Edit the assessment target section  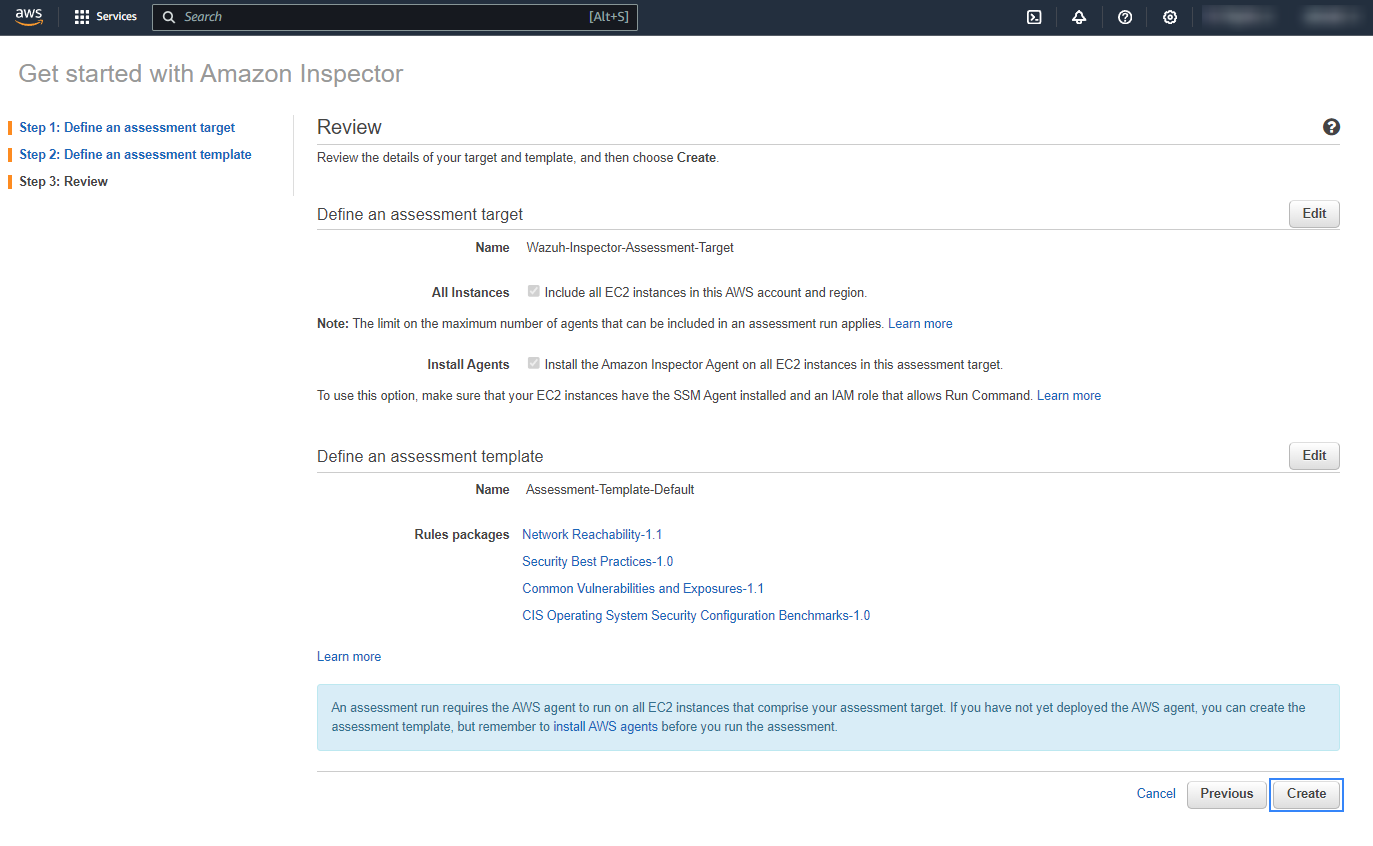click(x=1314, y=214)
